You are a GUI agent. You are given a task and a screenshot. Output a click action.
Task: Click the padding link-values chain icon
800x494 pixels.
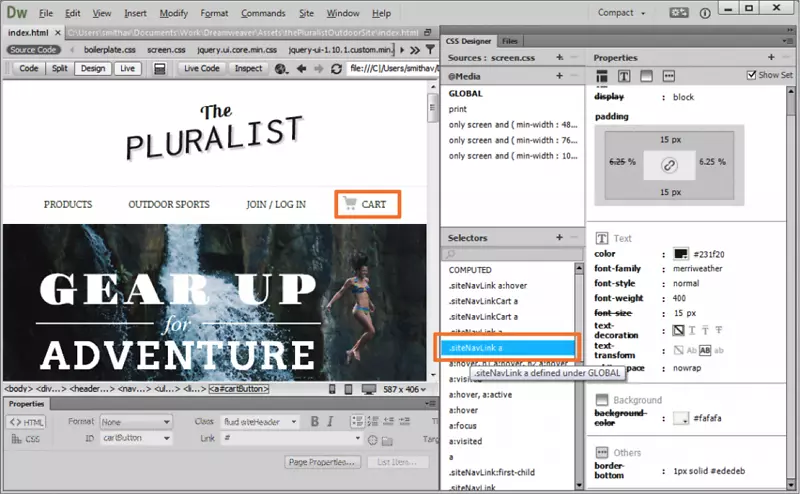(669, 165)
